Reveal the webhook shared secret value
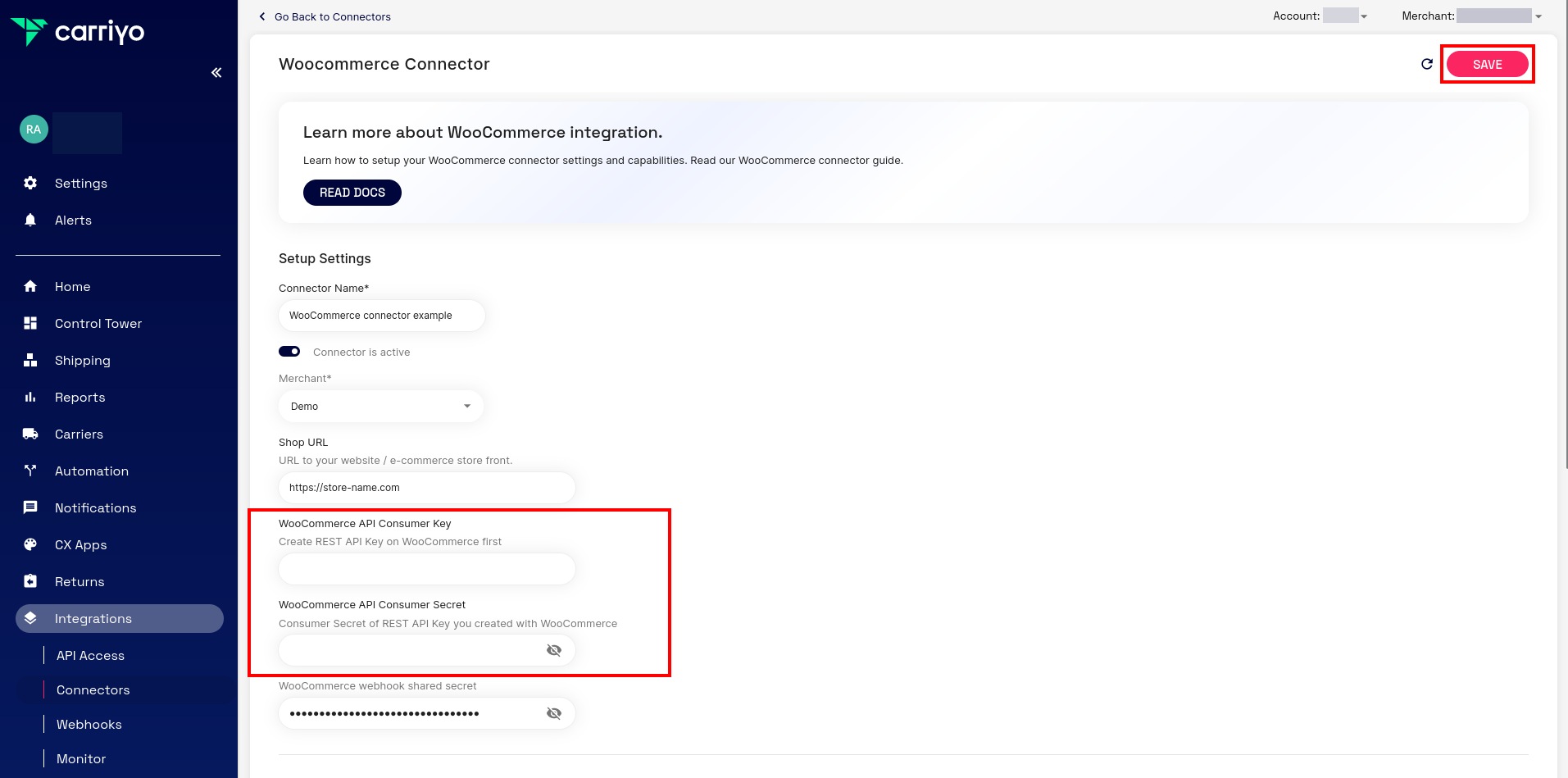1568x778 pixels. click(x=554, y=713)
